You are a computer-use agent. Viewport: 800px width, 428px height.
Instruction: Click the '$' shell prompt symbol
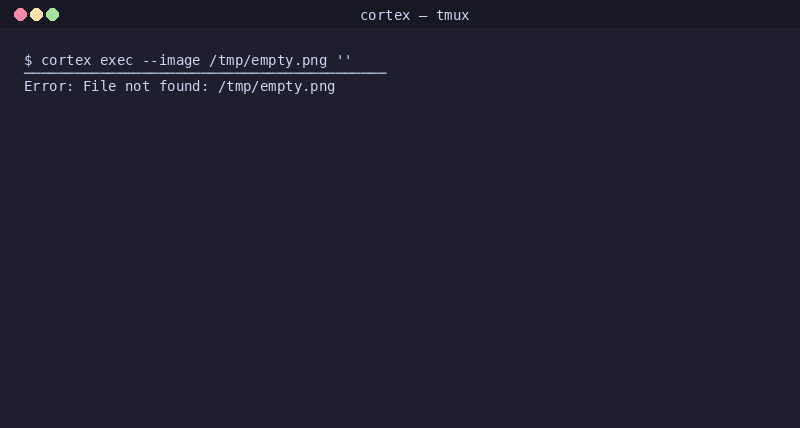[28, 60]
